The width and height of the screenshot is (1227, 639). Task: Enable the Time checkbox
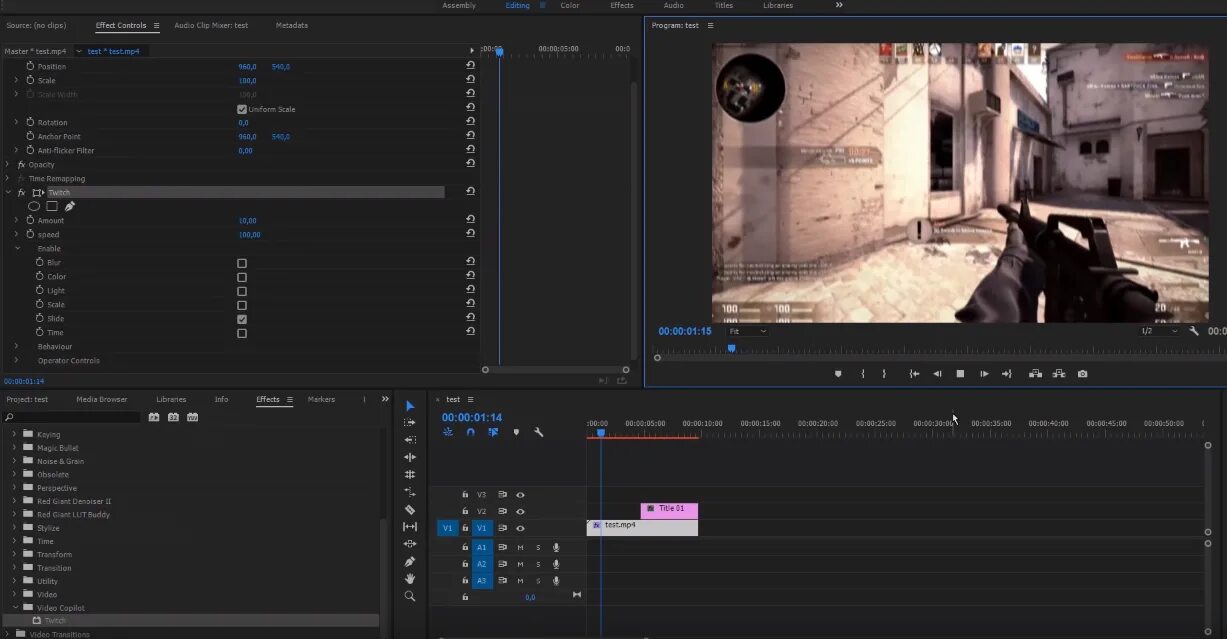point(242,333)
